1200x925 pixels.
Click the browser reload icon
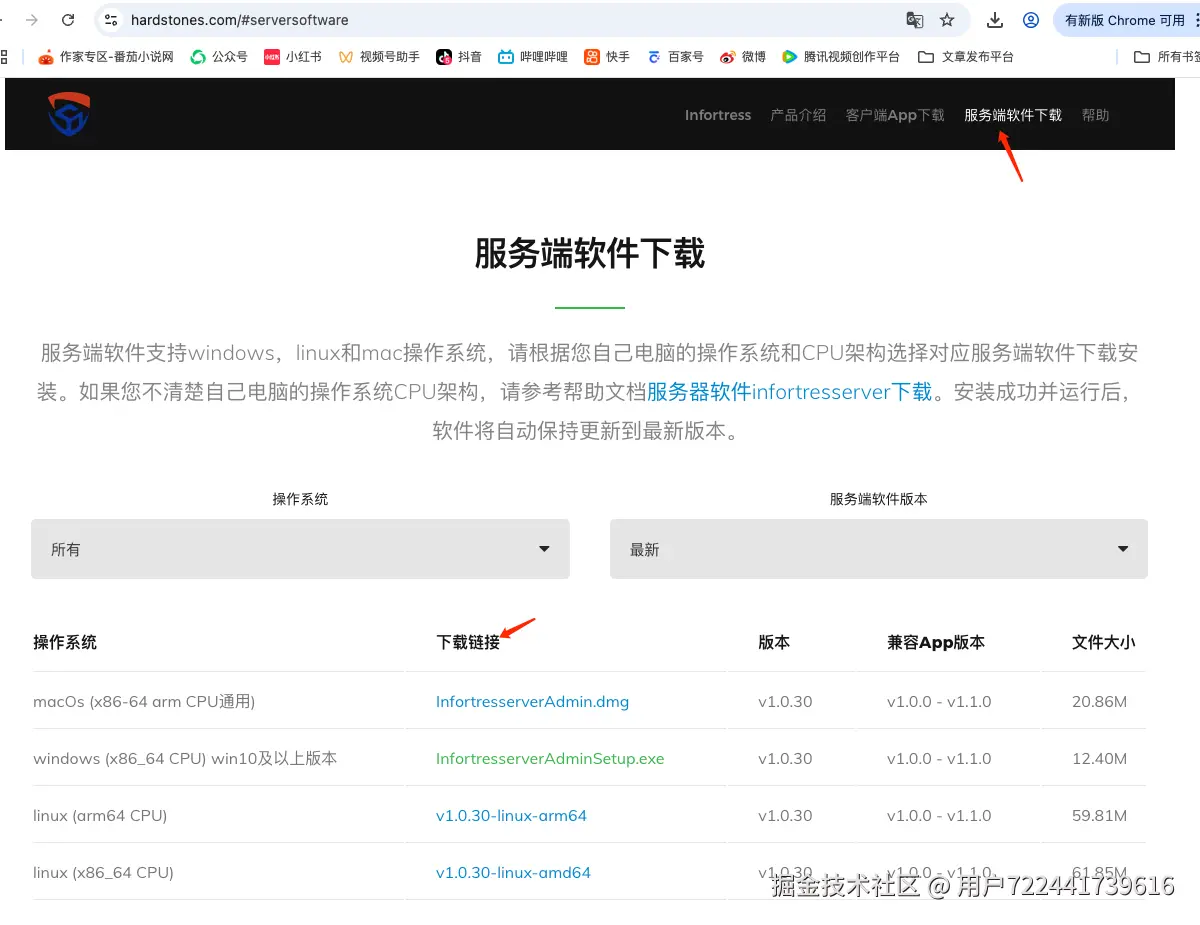pyautogui.click(x=68, y=20)
